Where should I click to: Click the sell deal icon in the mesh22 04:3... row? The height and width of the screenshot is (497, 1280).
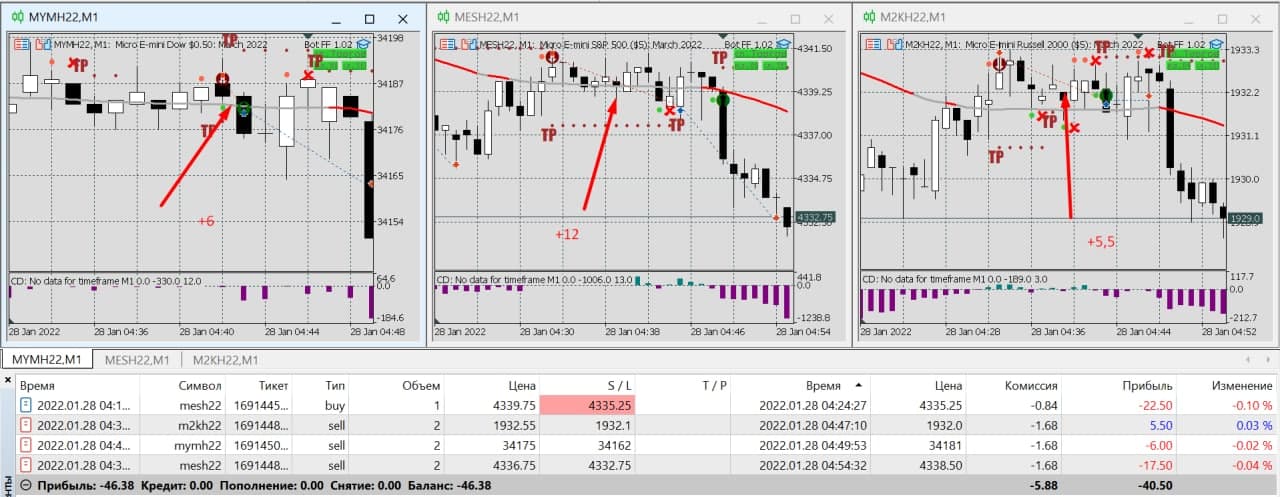pyautogui.click(x=24, y=465)
